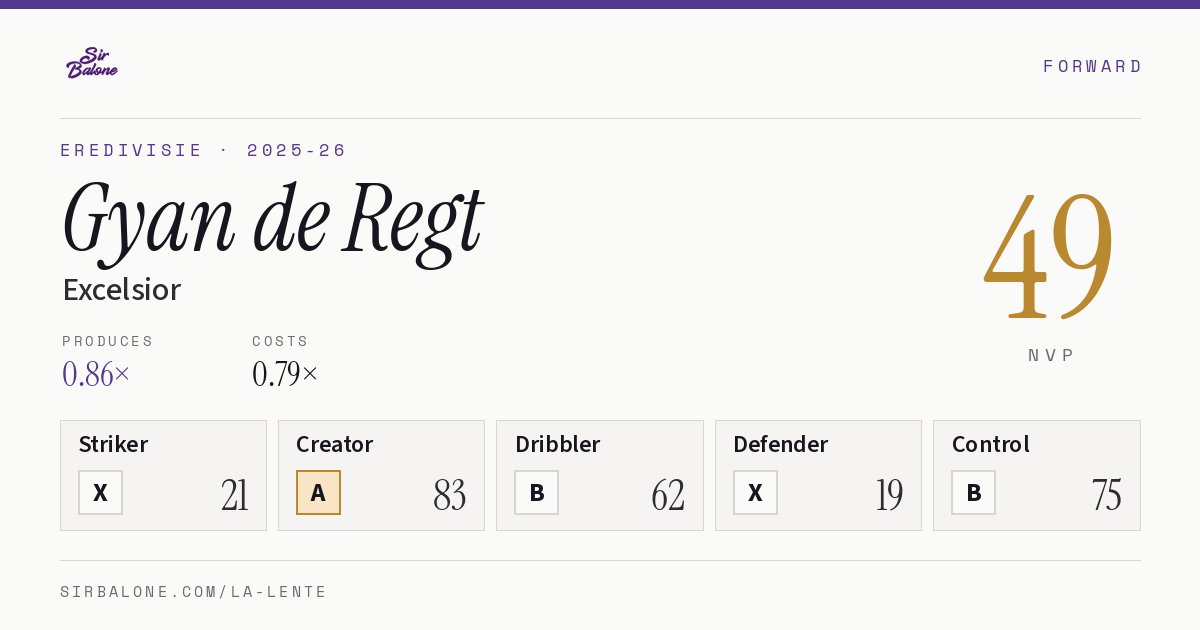Select the X grade badge under Striker
The height and width of the screenshot is (630, 1200).
point(101,493)
